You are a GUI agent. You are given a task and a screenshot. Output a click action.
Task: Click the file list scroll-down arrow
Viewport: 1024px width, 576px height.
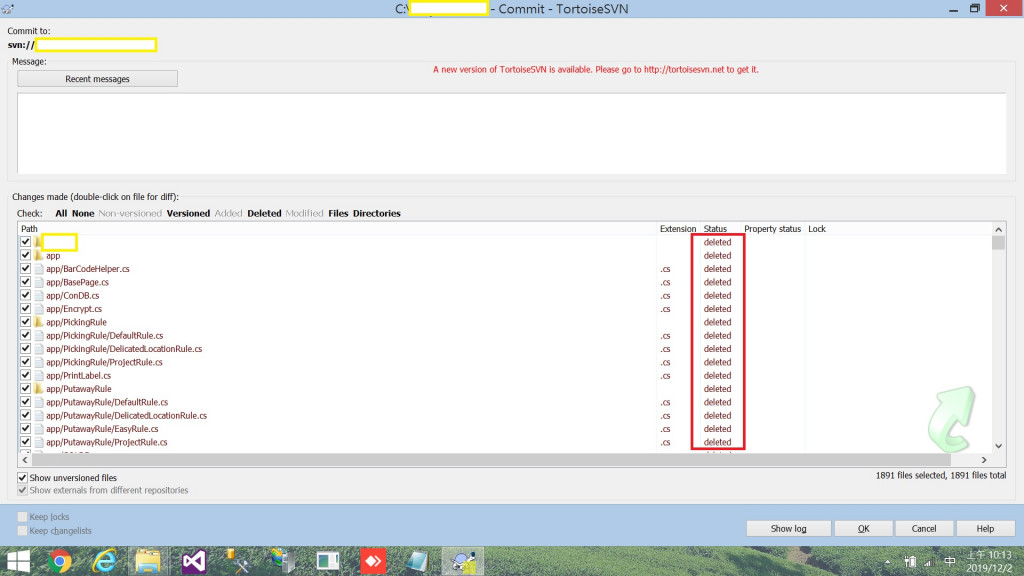[999, 446]
